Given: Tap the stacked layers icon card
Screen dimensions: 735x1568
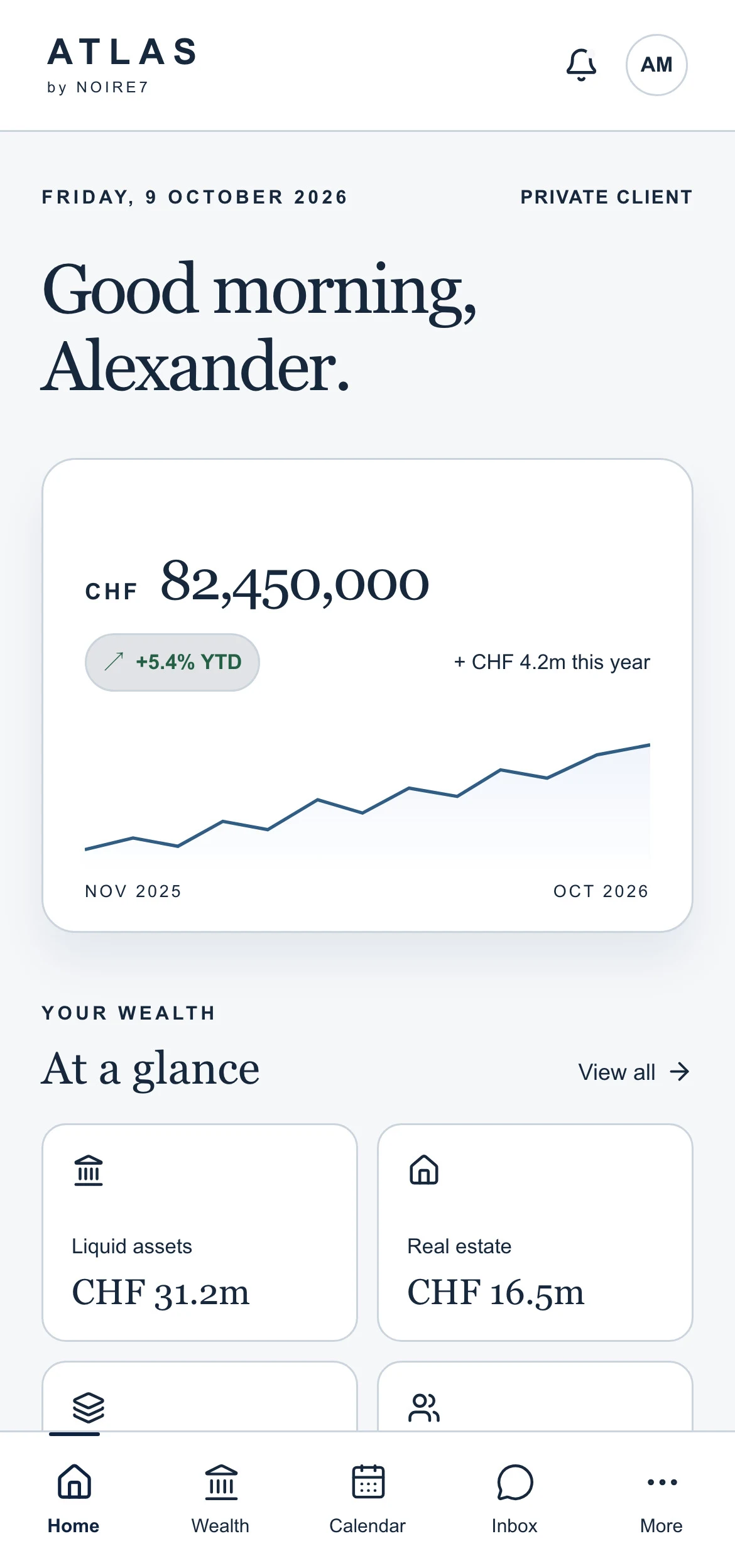Looking at the screenshot, I should coord(200,1396).
